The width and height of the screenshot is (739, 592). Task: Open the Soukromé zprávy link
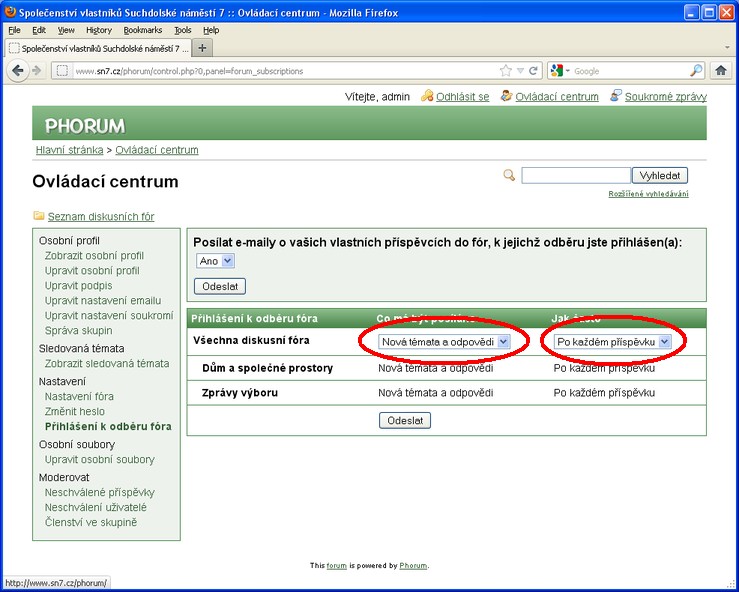coord(665,97)
